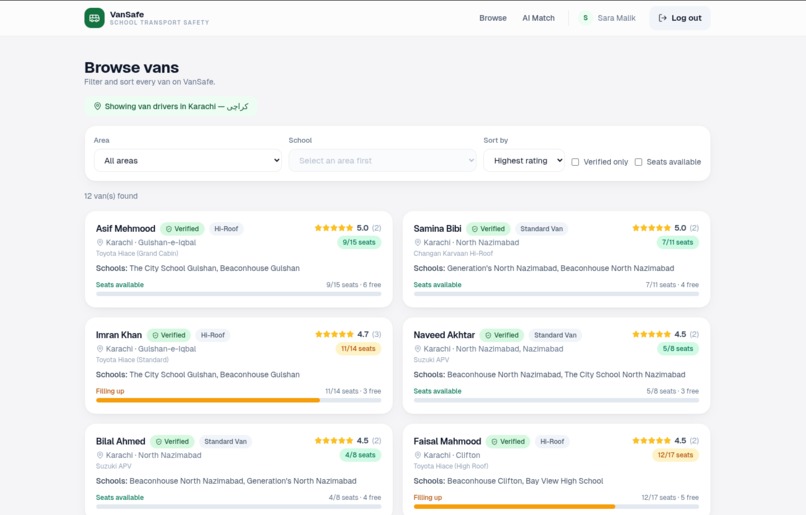Open the Sort by Highest rating dropdown

[x=524, y=160]
